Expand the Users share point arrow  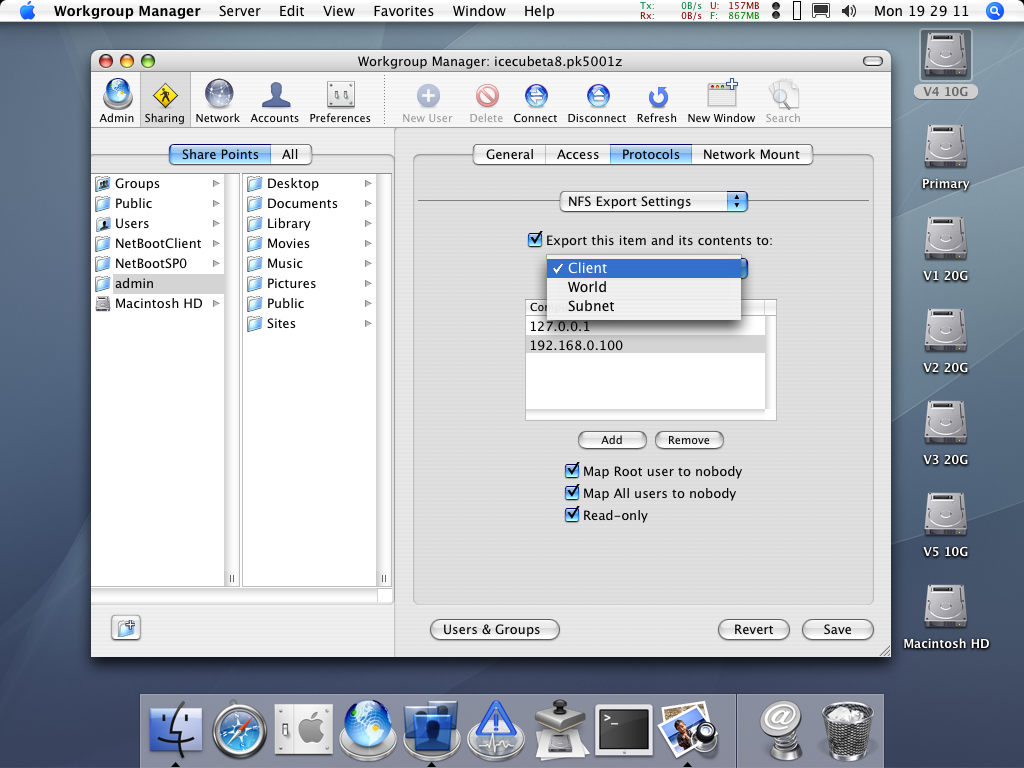pos(216,223)
